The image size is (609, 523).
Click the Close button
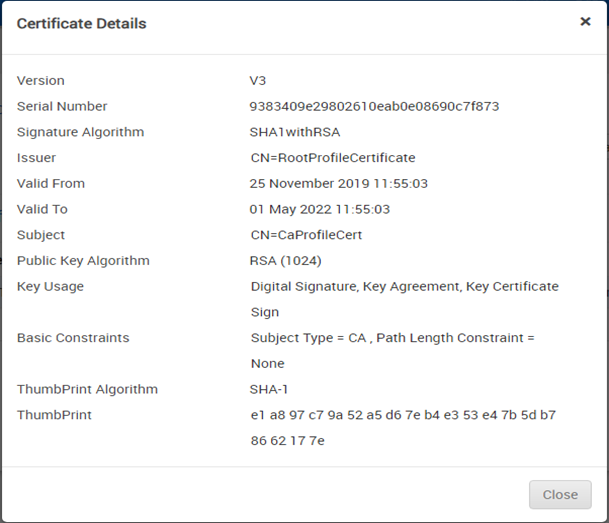pyautogui.click(x=560, y=494)
